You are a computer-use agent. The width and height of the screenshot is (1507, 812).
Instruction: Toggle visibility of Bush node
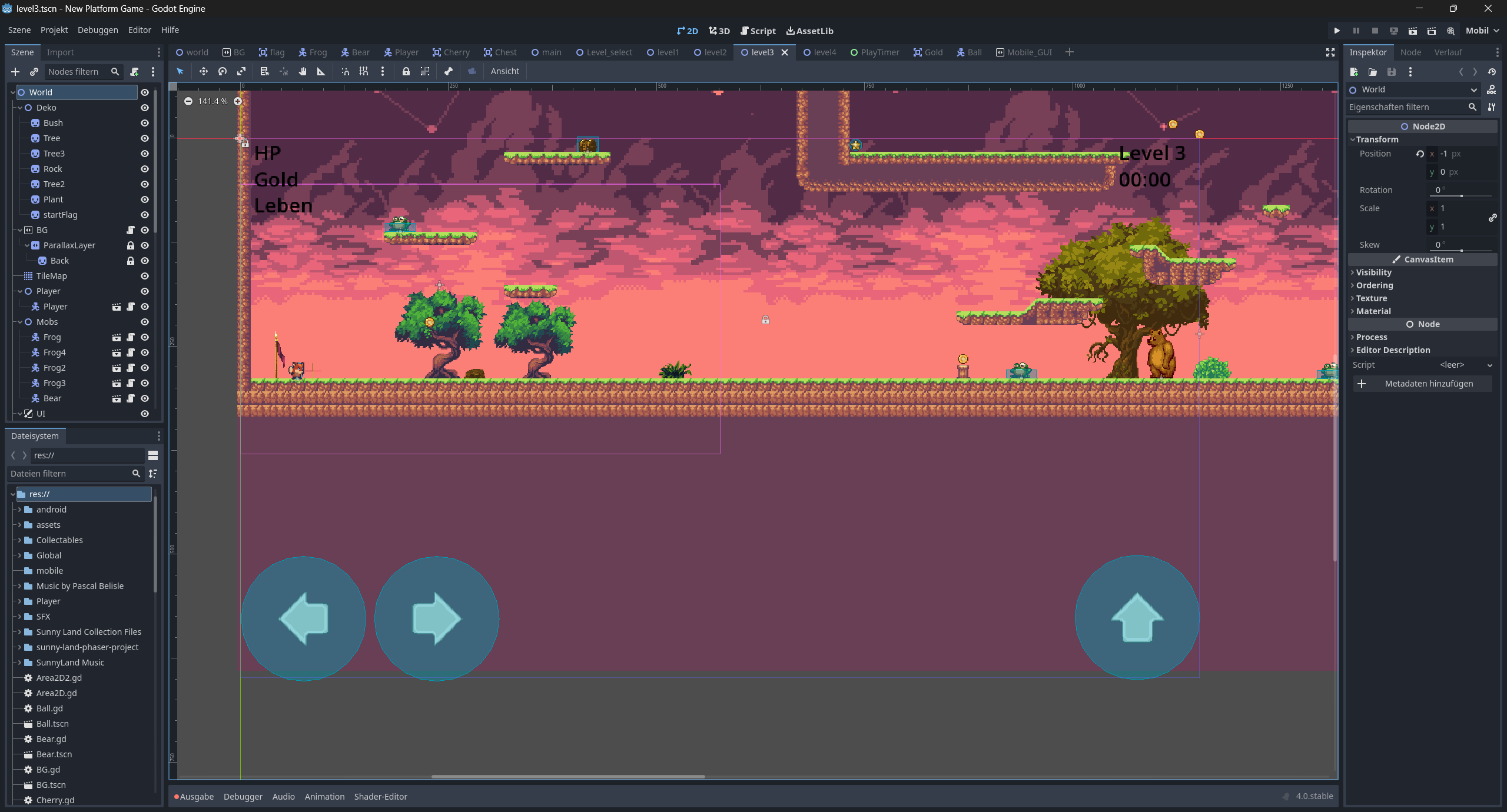[144, 123]
